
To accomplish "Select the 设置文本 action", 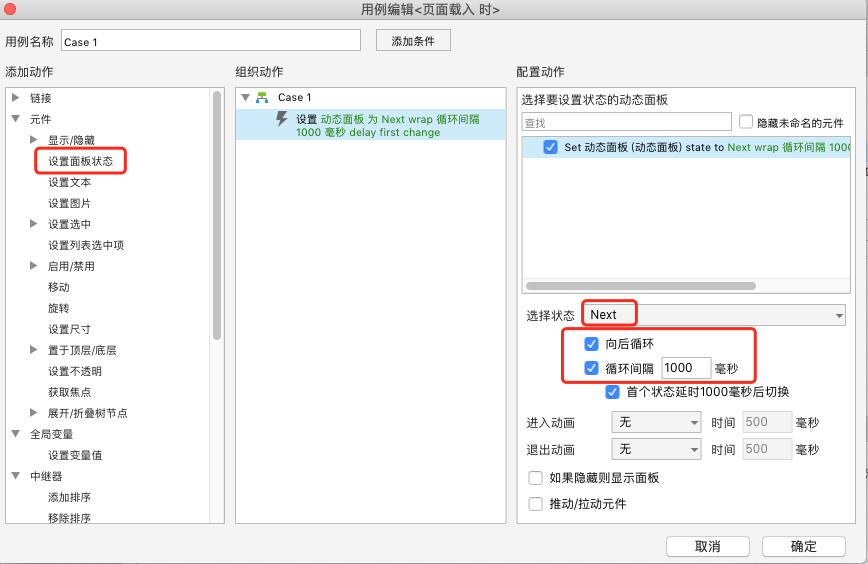I will click(70, 182).
